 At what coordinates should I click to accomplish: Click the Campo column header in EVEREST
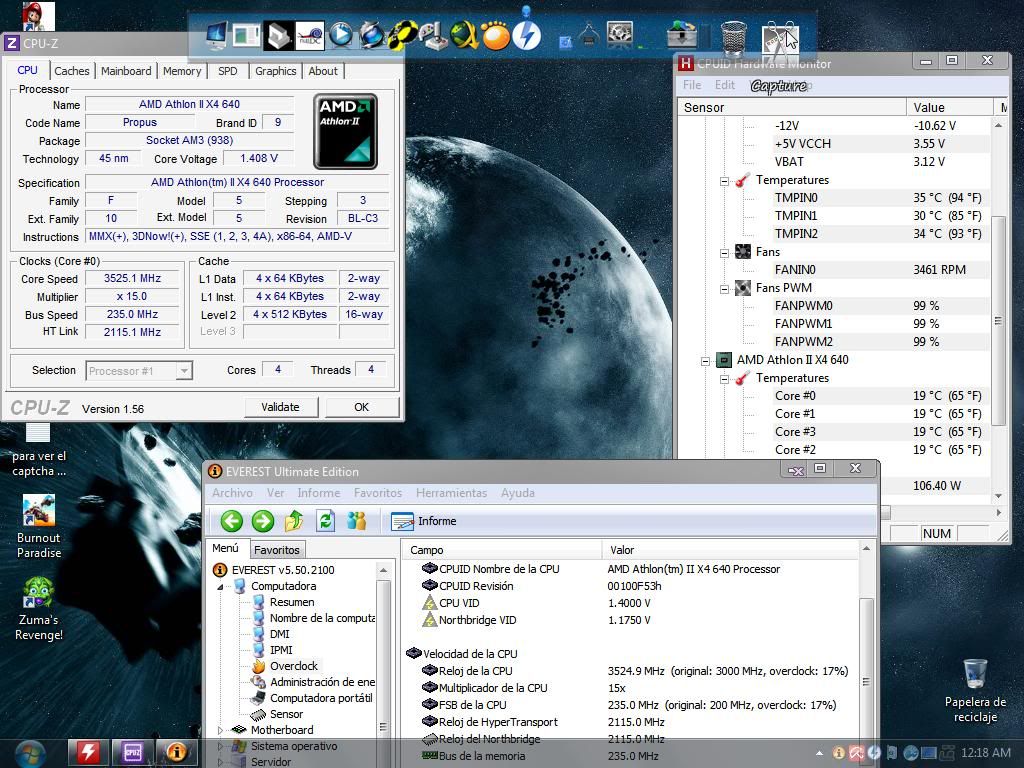502,550
